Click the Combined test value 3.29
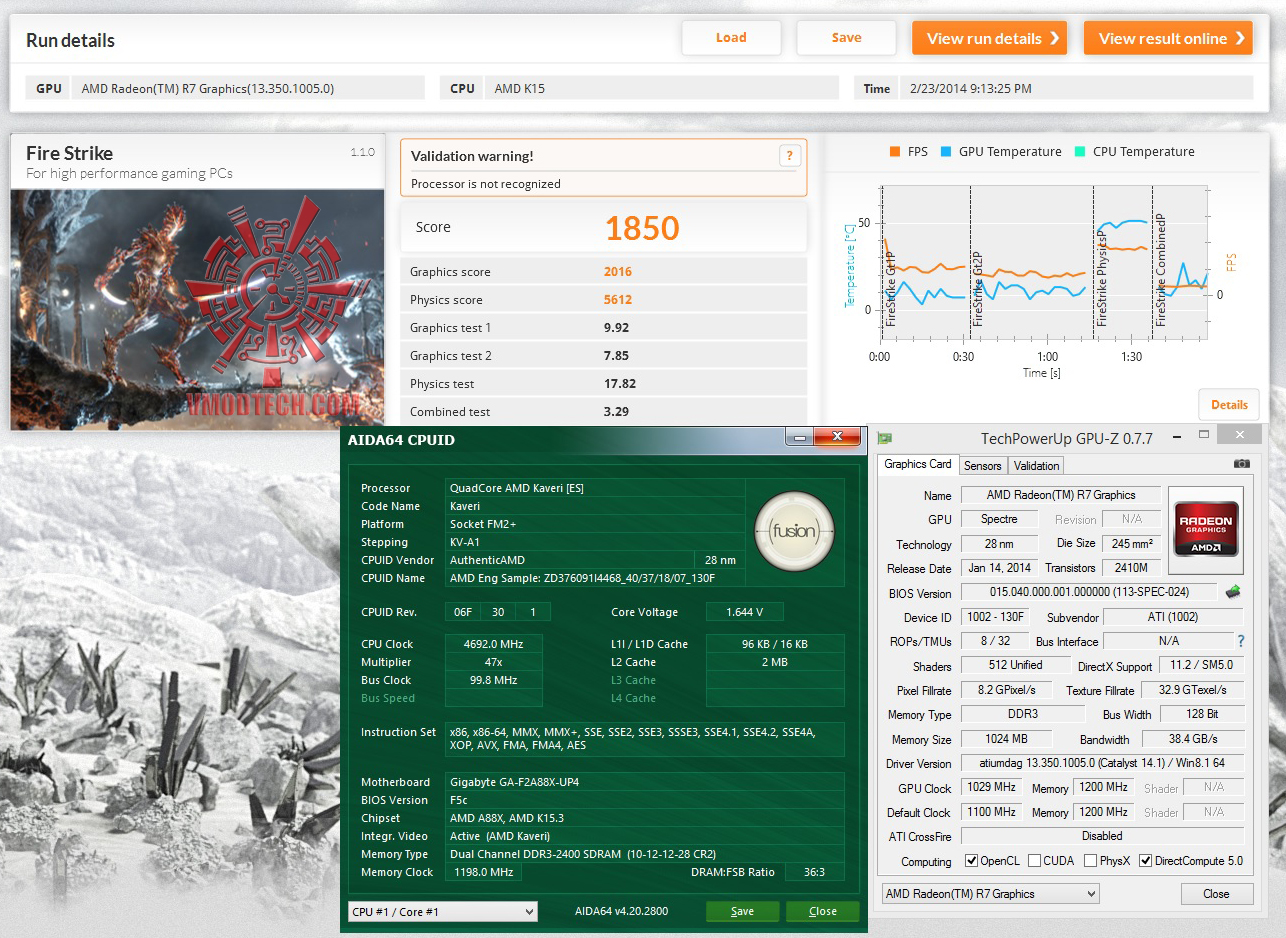The image size is (1286, 938). pos(618,412)
